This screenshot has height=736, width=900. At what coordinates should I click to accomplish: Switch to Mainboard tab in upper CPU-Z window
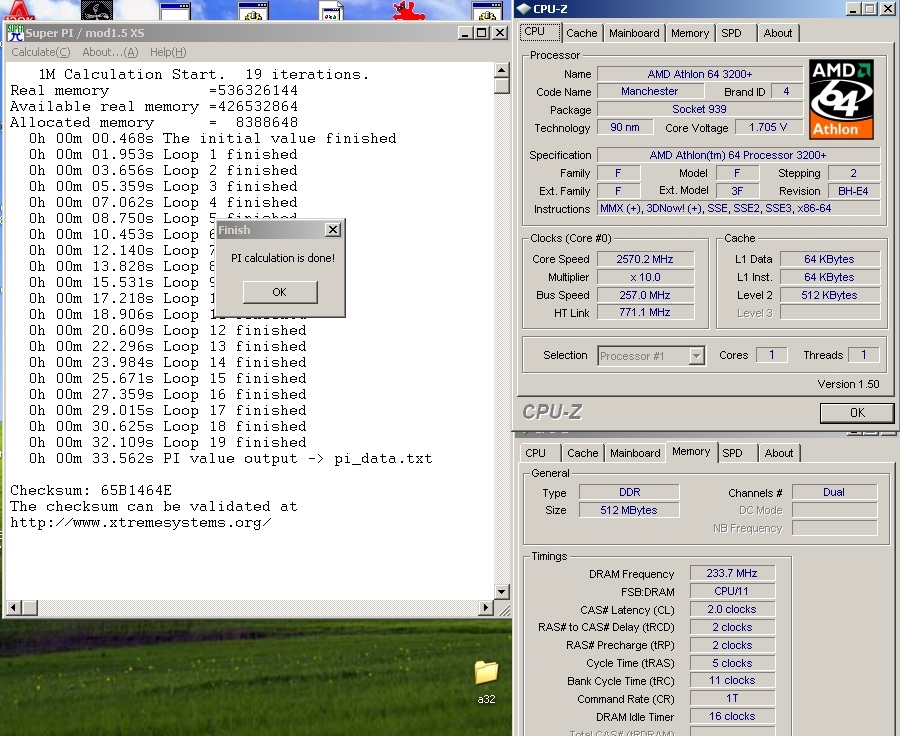(x=634, y=33)
